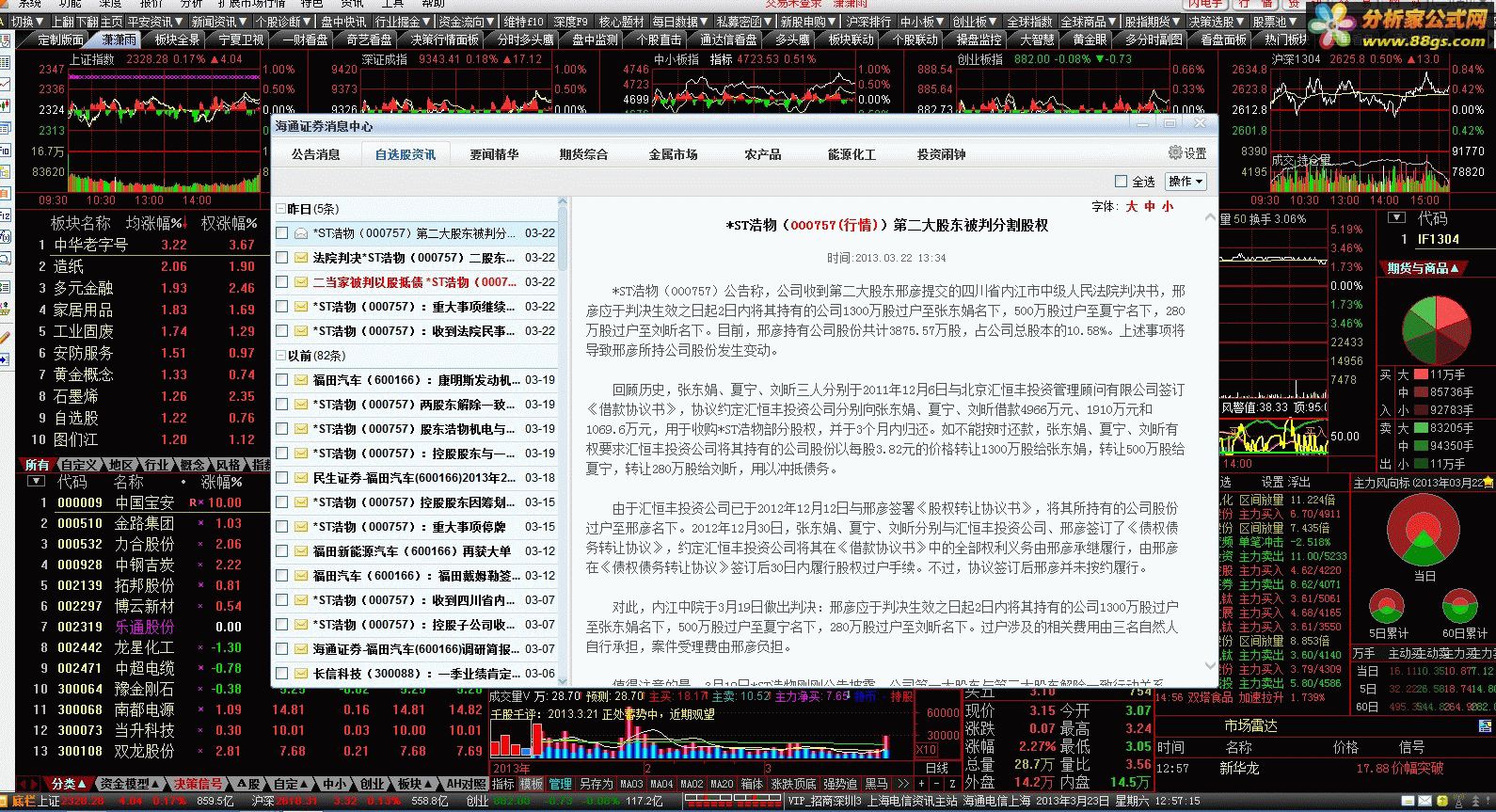Screen dimensions: 1496x812
Task: Click the news list vertical scrollbar
Action: pos(563,440)
